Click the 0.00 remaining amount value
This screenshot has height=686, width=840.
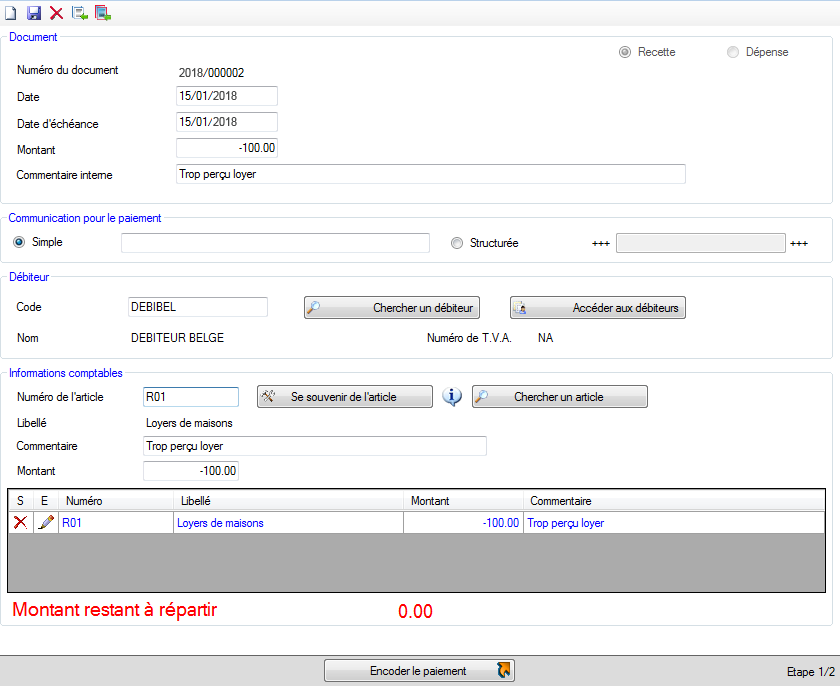(x=415, y=611)
